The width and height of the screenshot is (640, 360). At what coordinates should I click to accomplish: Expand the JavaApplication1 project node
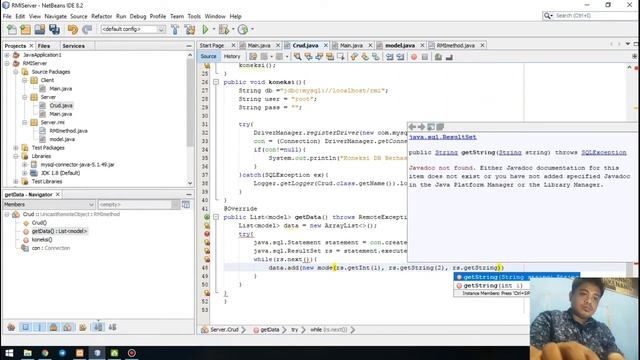pyautogui.click(x=7, y=55)
